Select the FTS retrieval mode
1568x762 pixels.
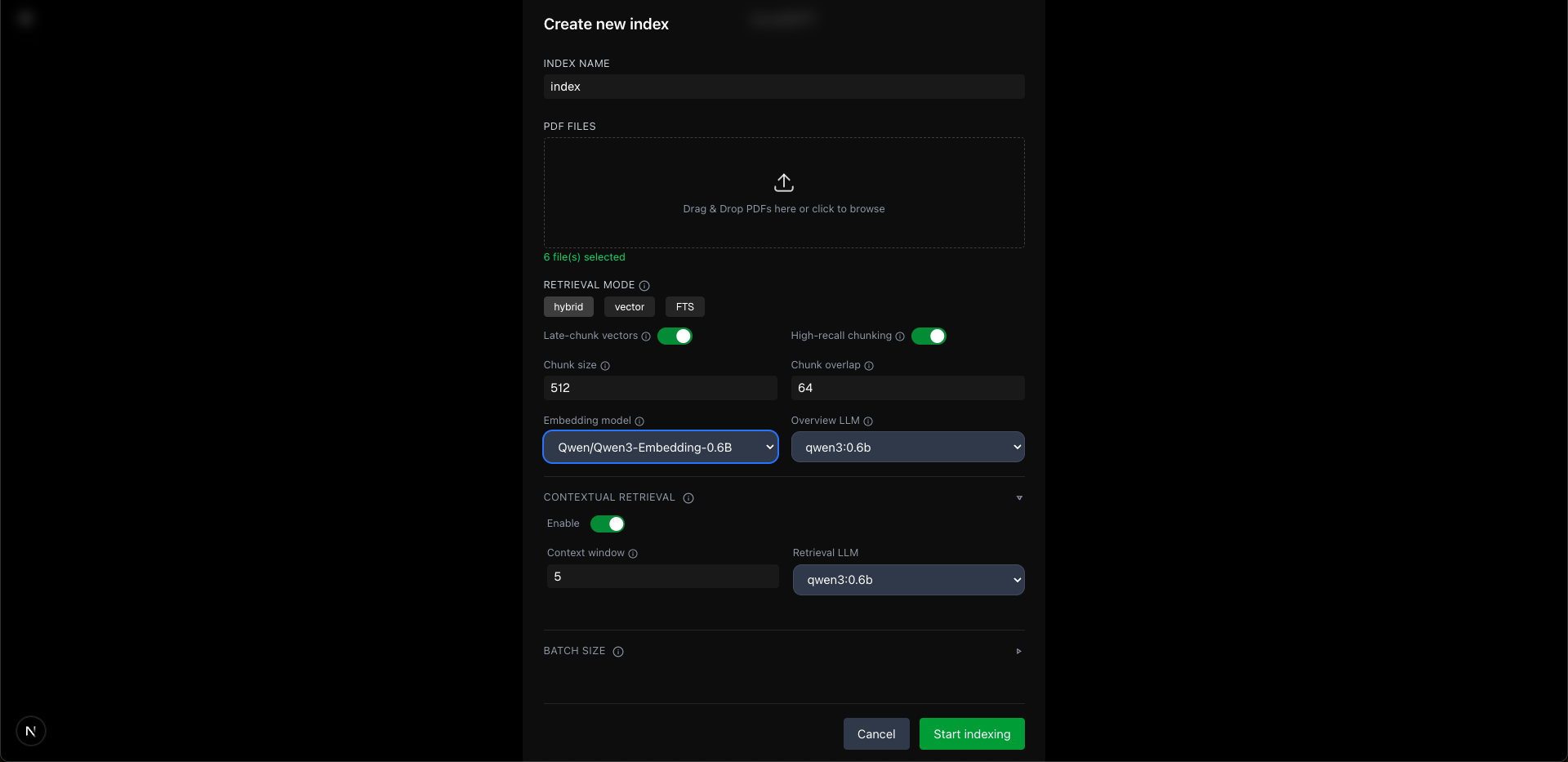coord(684,307)
